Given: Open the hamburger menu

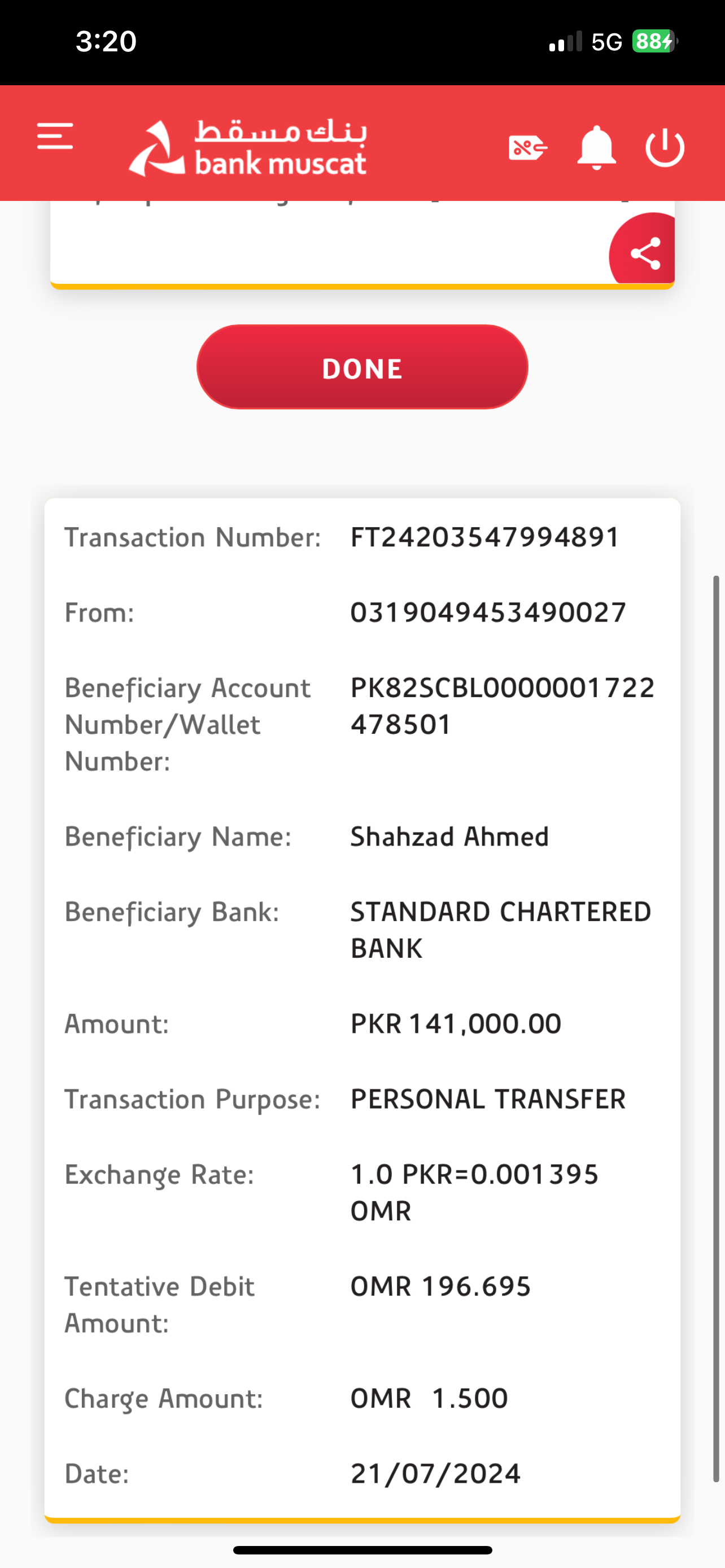Looking at the screenshot, I should pyautogui.click(x=55, y=137).
